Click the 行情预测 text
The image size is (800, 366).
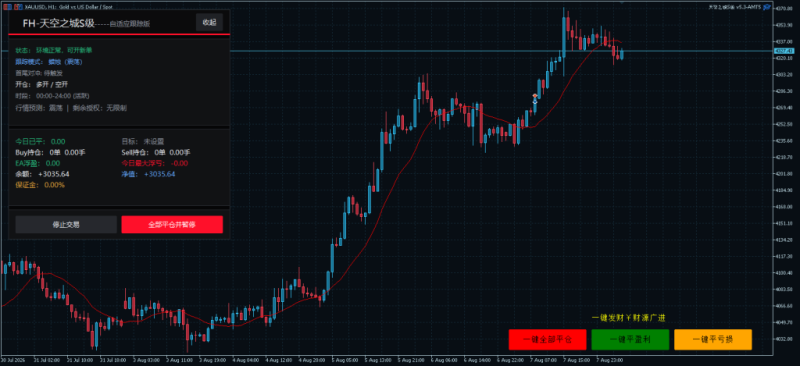pos(39,108)
